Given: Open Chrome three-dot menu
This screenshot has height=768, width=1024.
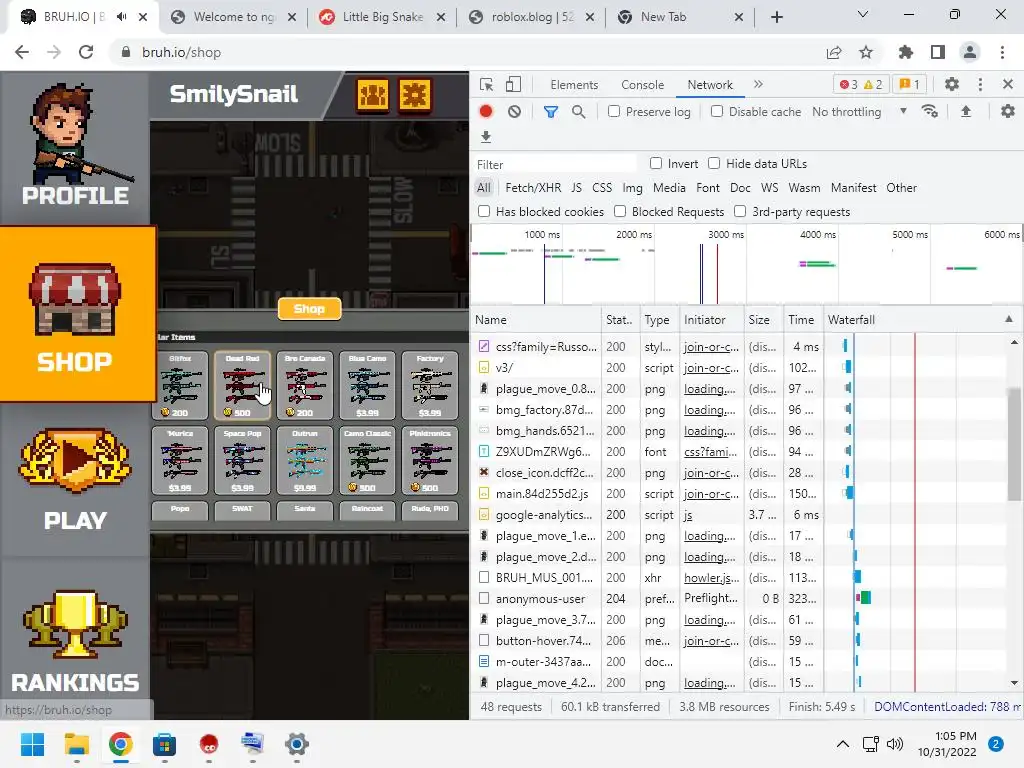Looking at the screenshot, I should coord(1002,52).
